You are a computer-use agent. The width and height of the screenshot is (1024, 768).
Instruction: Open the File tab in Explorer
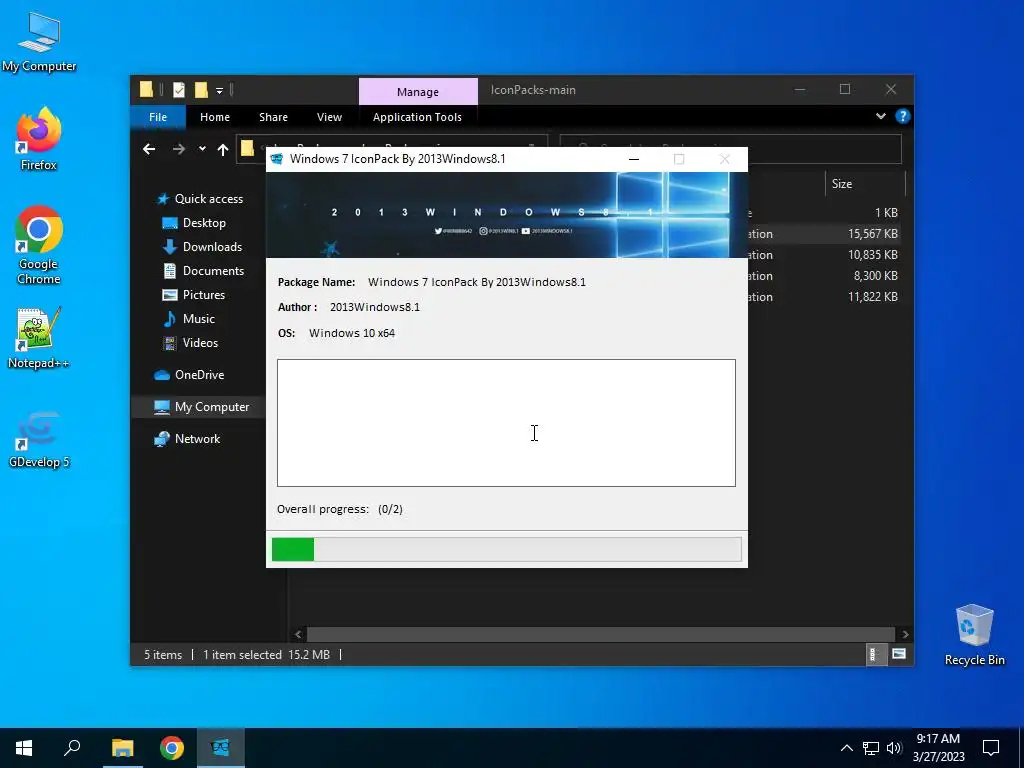click(x=158, y=117)
